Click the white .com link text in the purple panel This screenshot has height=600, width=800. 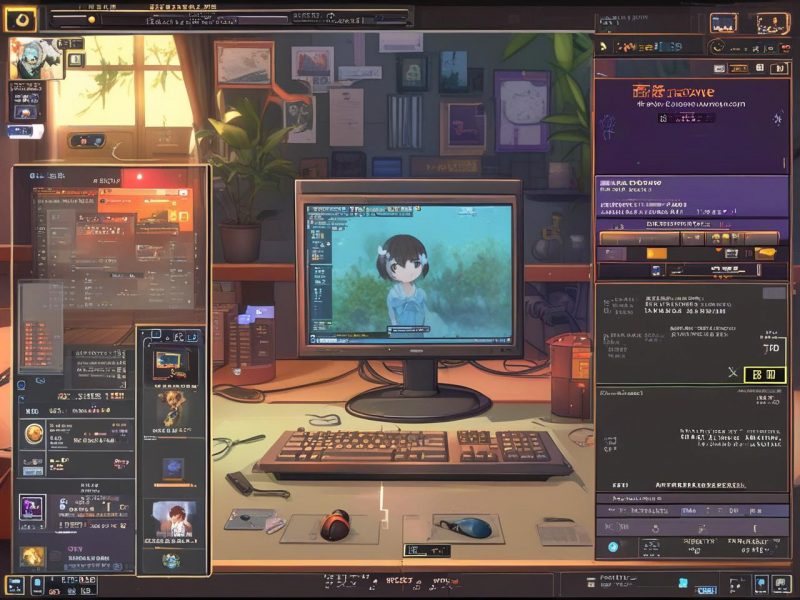691,104
